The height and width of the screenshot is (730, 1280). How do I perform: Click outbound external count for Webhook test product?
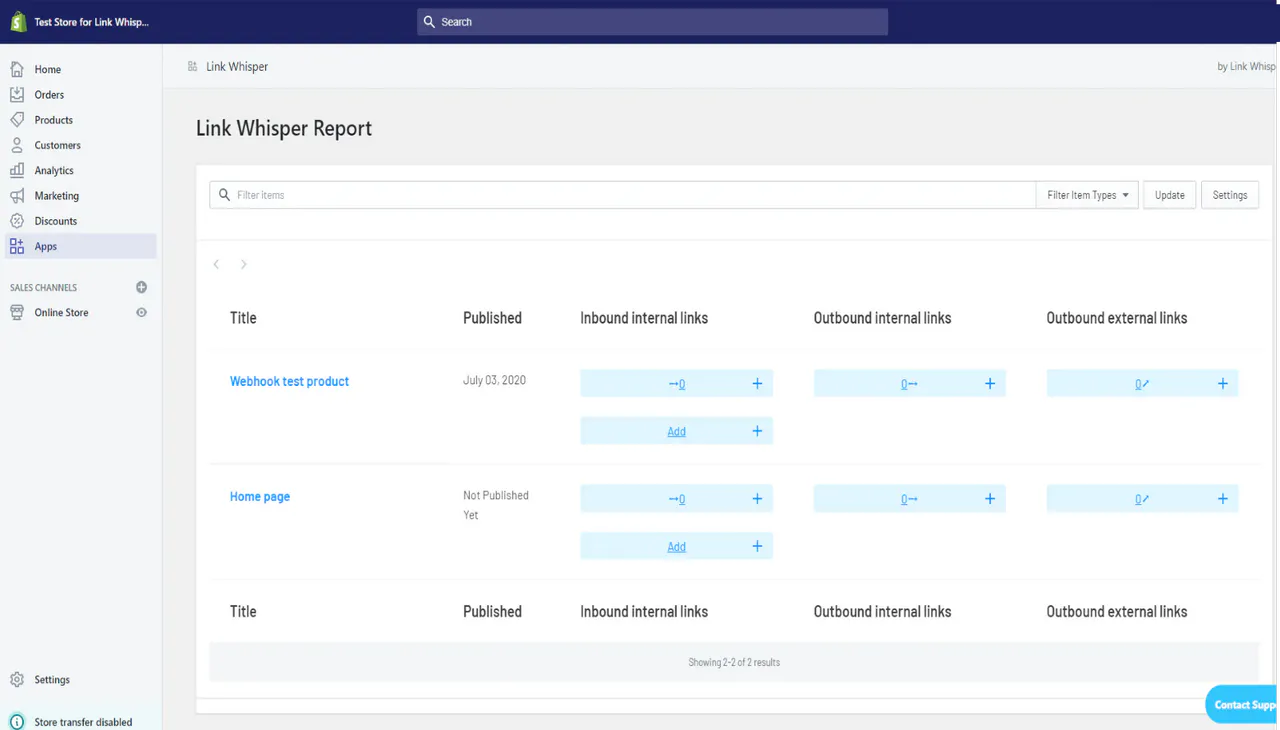click(1142, 384)
